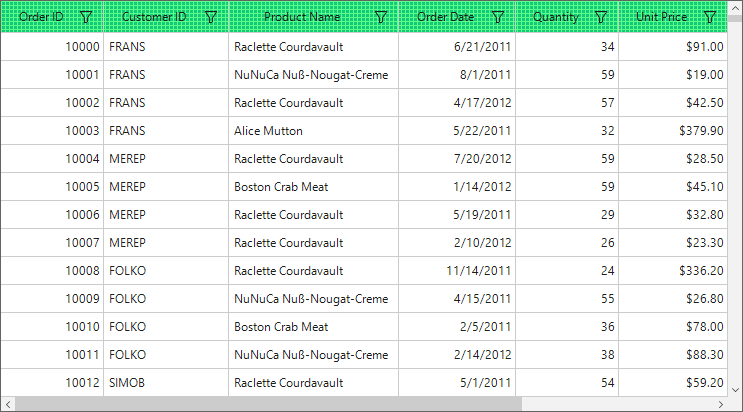Open the Order Date column filter icon
Viewport: 743px width, 412px height.
tap(498, 17)
